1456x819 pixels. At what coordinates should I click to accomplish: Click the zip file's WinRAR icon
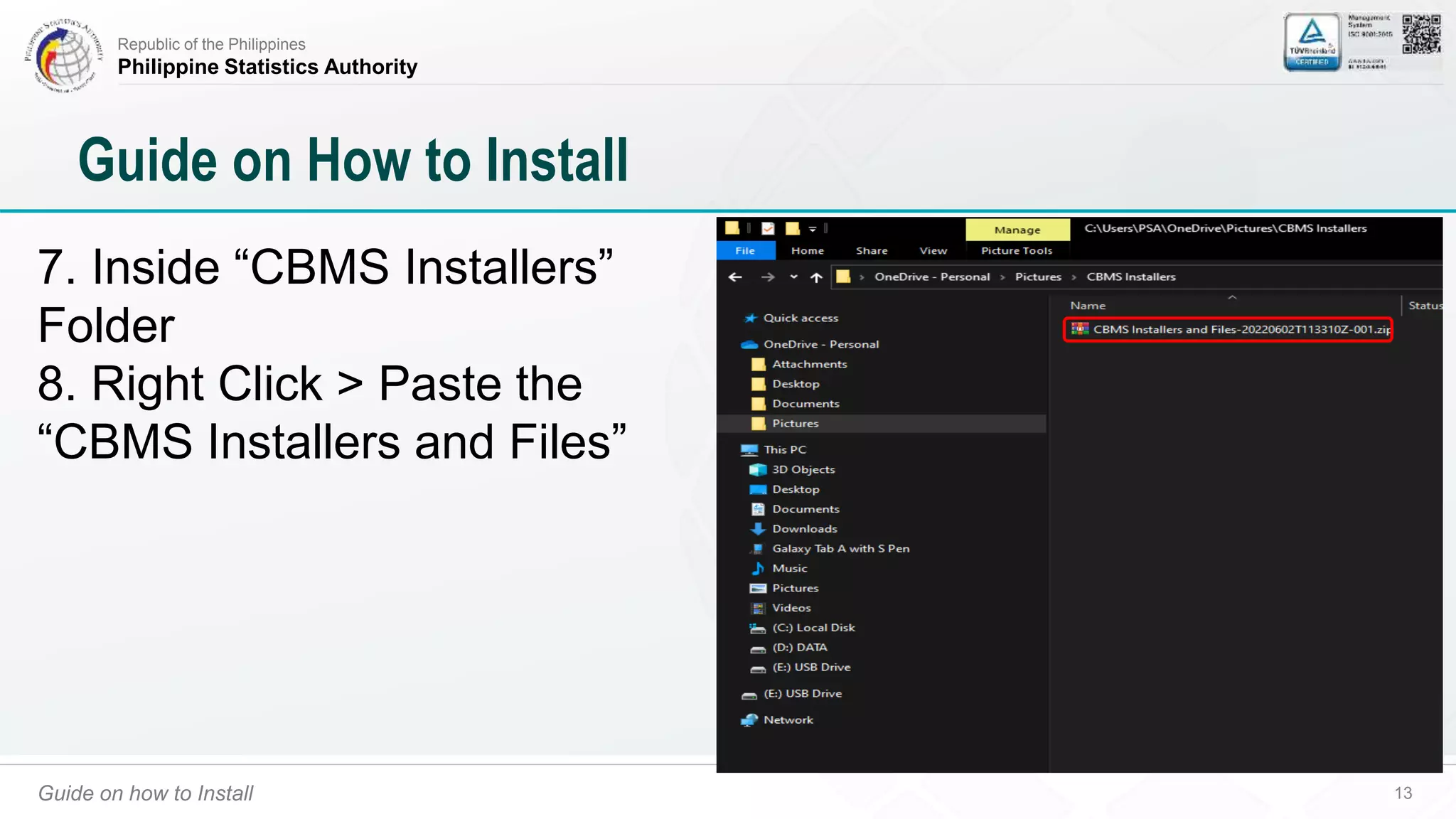tap(1080, 329)
